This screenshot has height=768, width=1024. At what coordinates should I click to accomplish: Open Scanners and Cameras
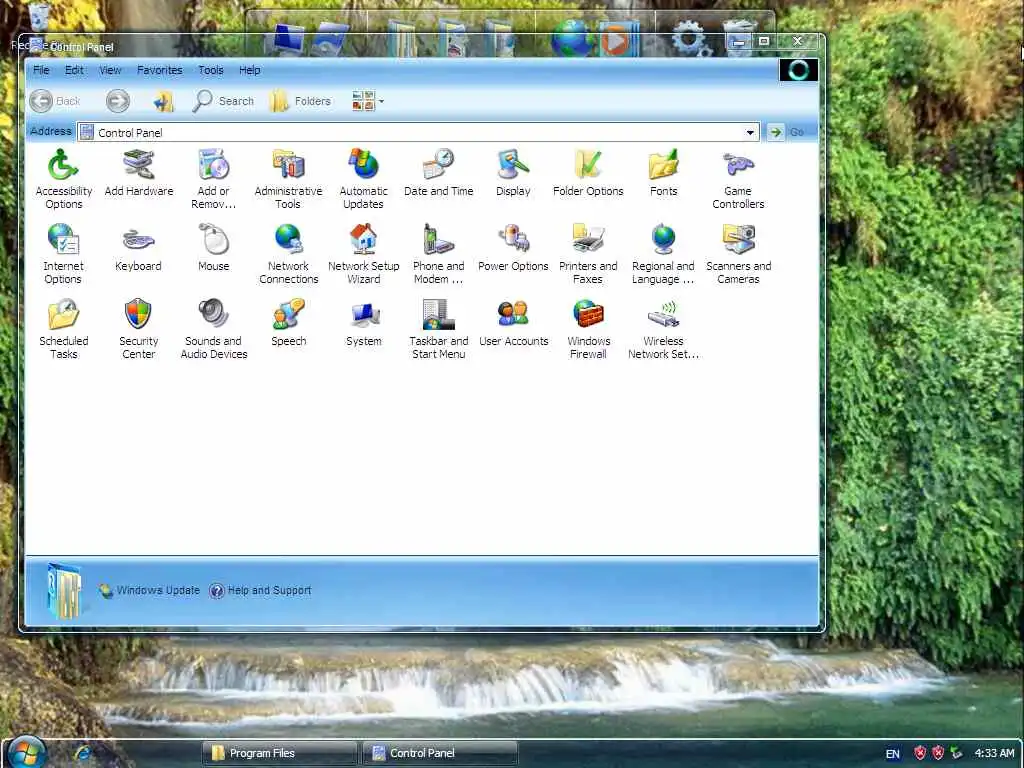pos(738,253)
